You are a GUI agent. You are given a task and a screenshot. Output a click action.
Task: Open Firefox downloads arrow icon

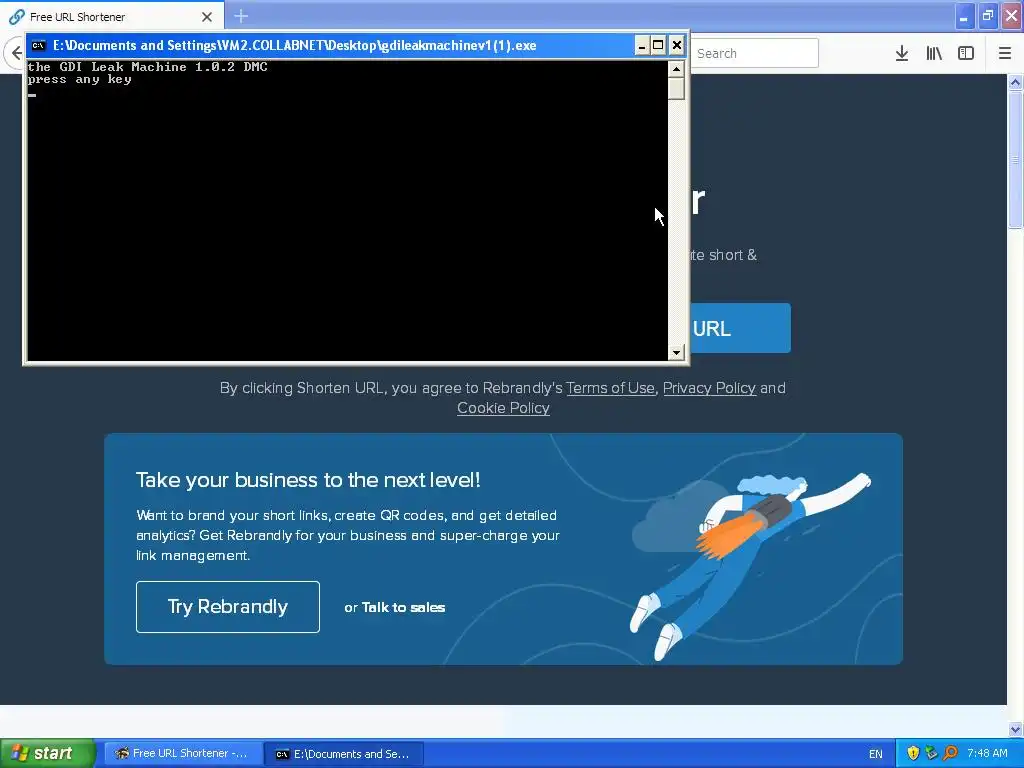902,54
